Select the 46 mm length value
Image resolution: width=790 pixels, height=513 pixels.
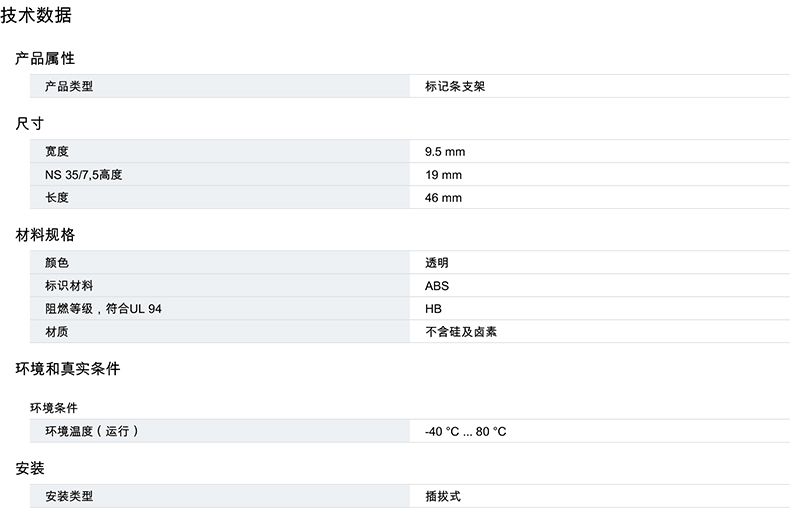coord(443,198)
